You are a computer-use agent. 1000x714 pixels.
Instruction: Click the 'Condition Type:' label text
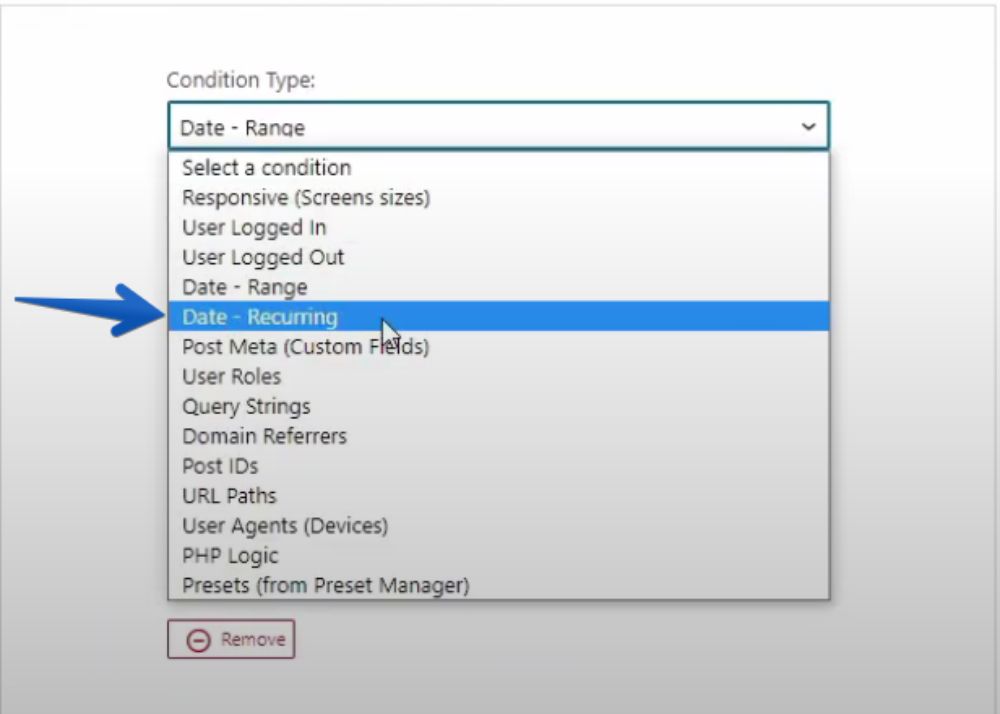tap(241, 80)
